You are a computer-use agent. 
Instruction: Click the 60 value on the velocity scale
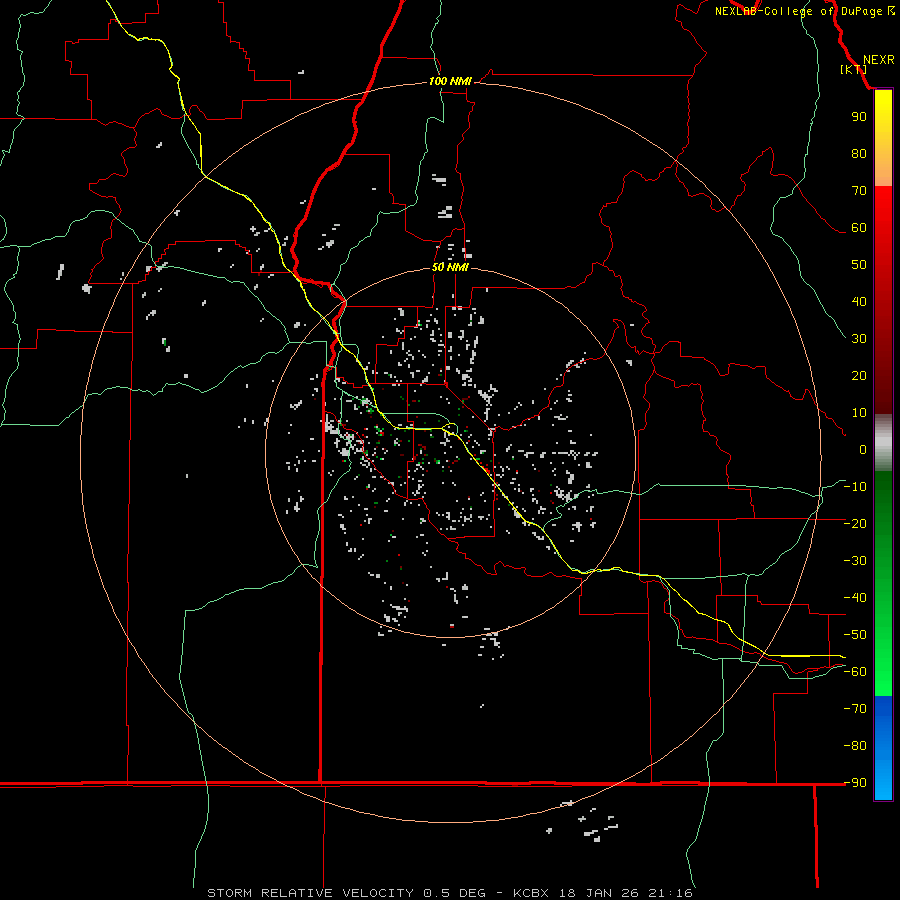(x=859, y=228)
